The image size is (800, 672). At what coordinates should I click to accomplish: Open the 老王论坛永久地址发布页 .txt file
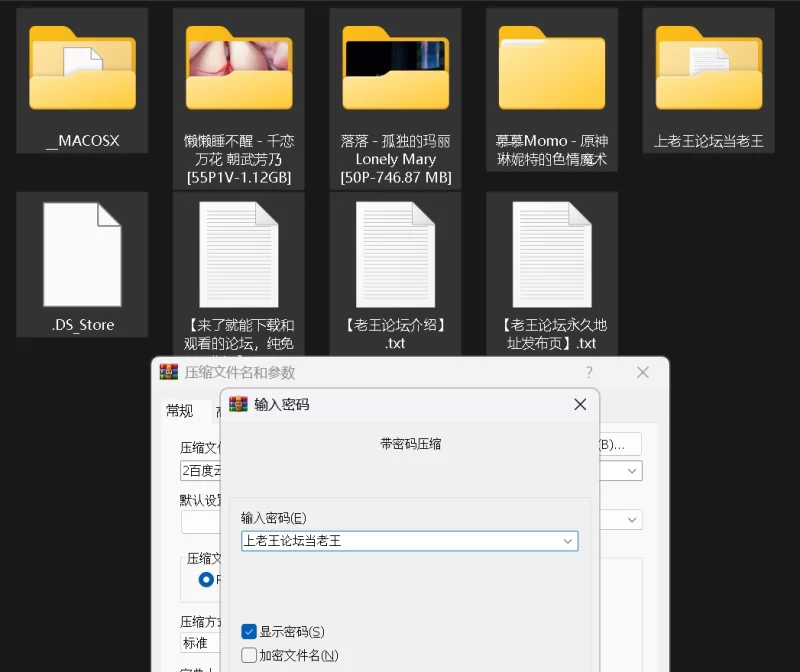pos(551,255)
